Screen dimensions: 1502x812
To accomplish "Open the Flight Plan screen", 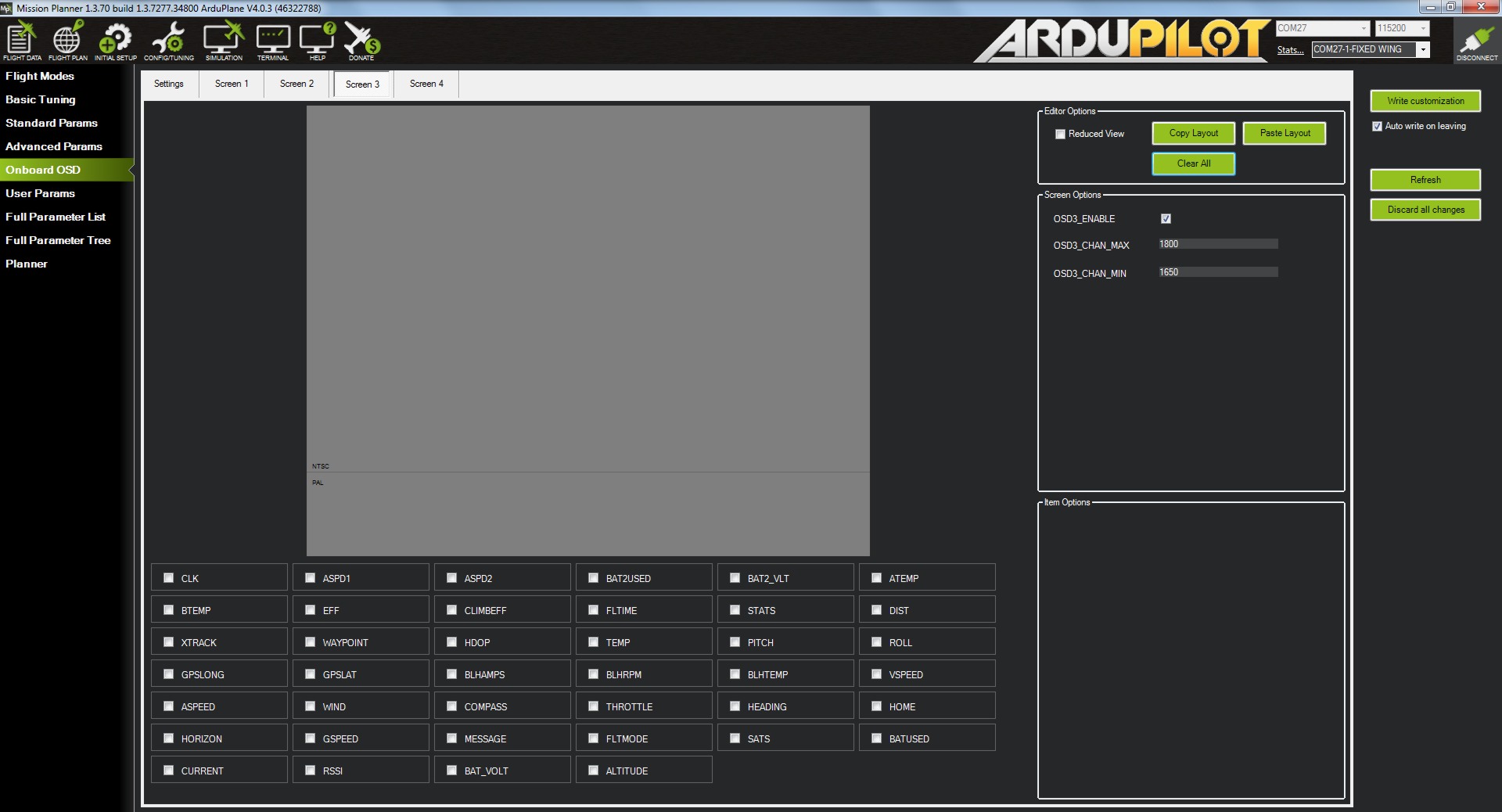I will pos(68,41).
